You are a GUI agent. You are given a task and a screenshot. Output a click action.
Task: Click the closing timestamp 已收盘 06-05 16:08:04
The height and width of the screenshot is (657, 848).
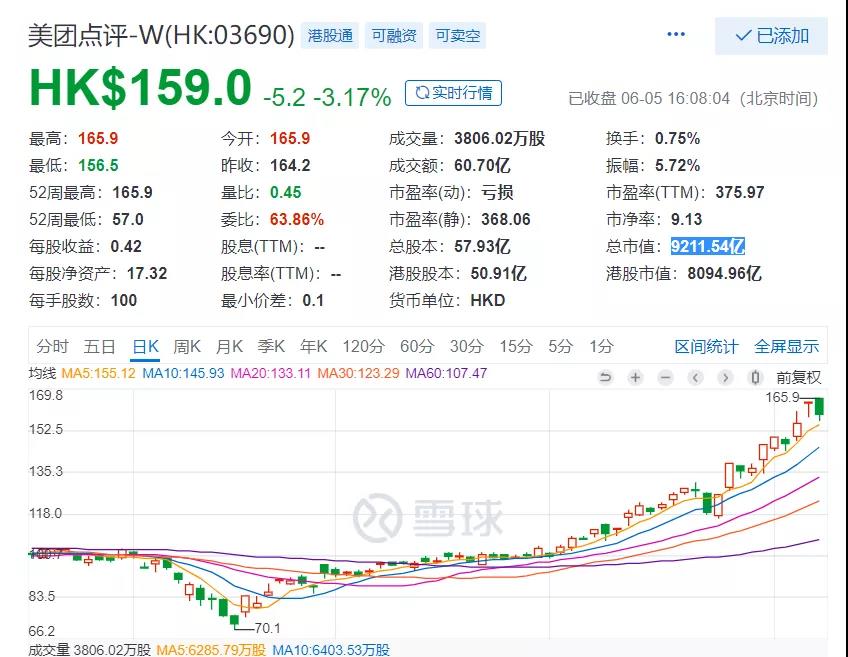(649, 98)
